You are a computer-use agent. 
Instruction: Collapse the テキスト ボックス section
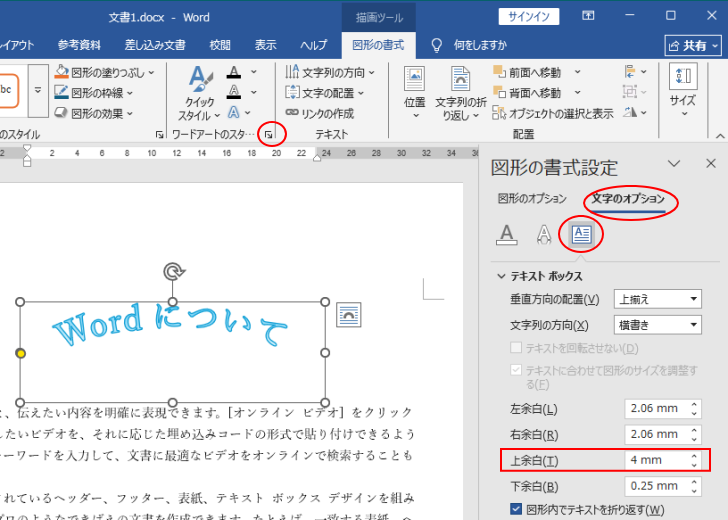(x=501, y=276)
